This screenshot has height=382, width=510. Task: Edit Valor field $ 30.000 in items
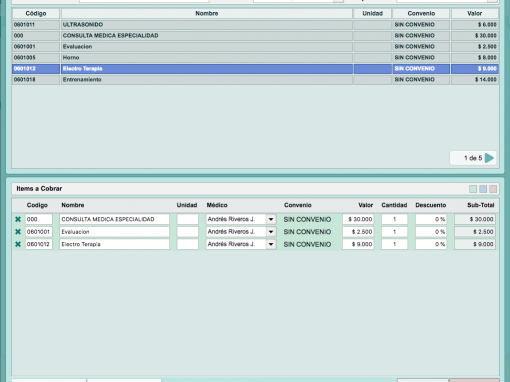[x=358, y=219]
